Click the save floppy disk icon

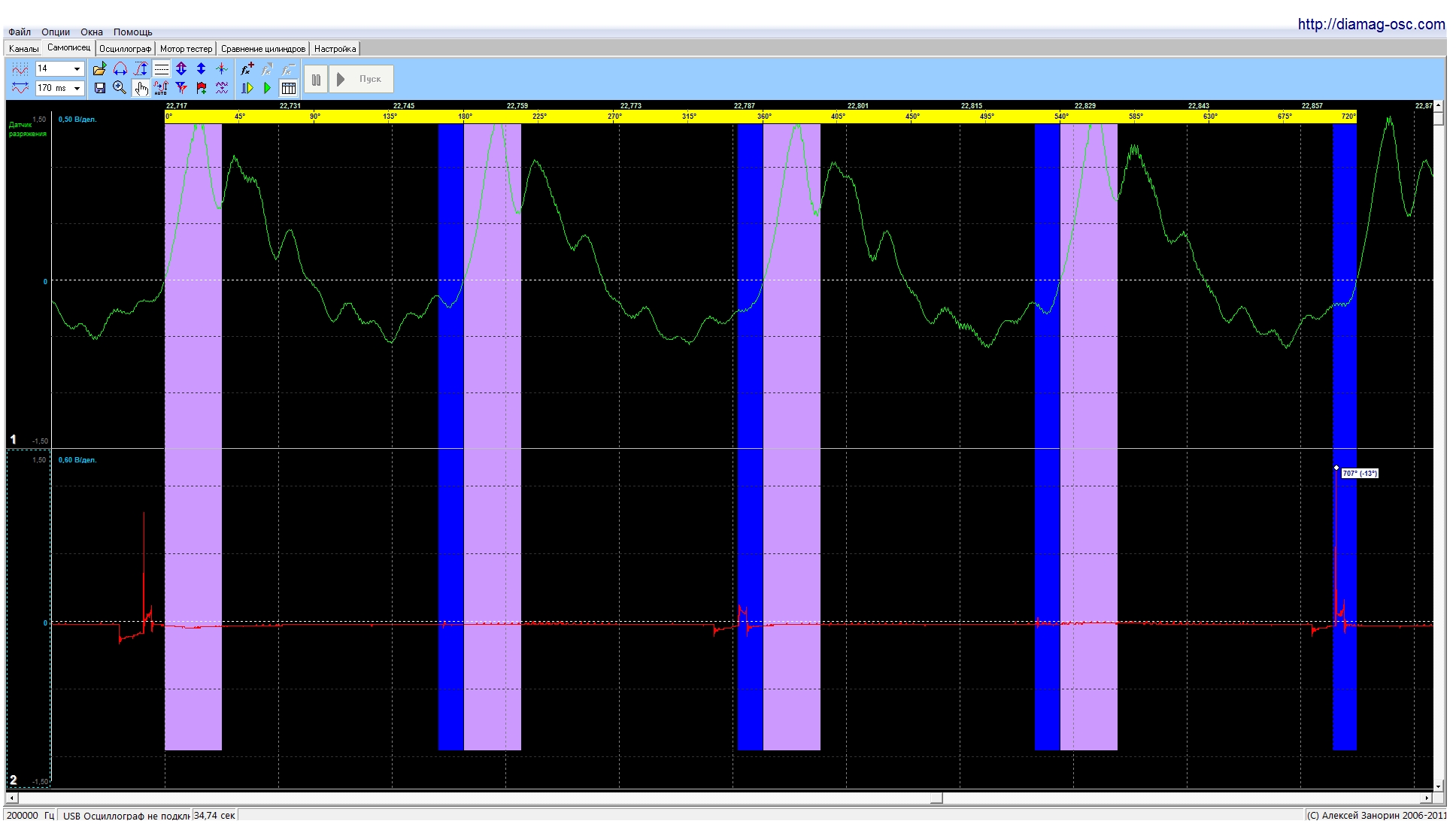pyautogui.click(x=99, y=88)
